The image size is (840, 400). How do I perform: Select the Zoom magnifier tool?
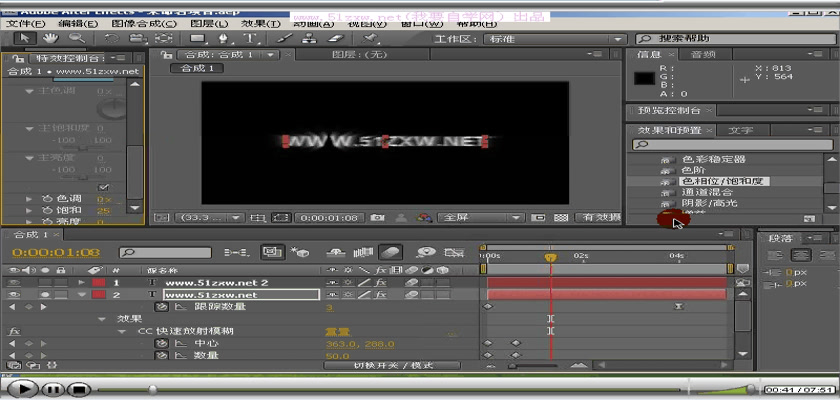point(77,39)
